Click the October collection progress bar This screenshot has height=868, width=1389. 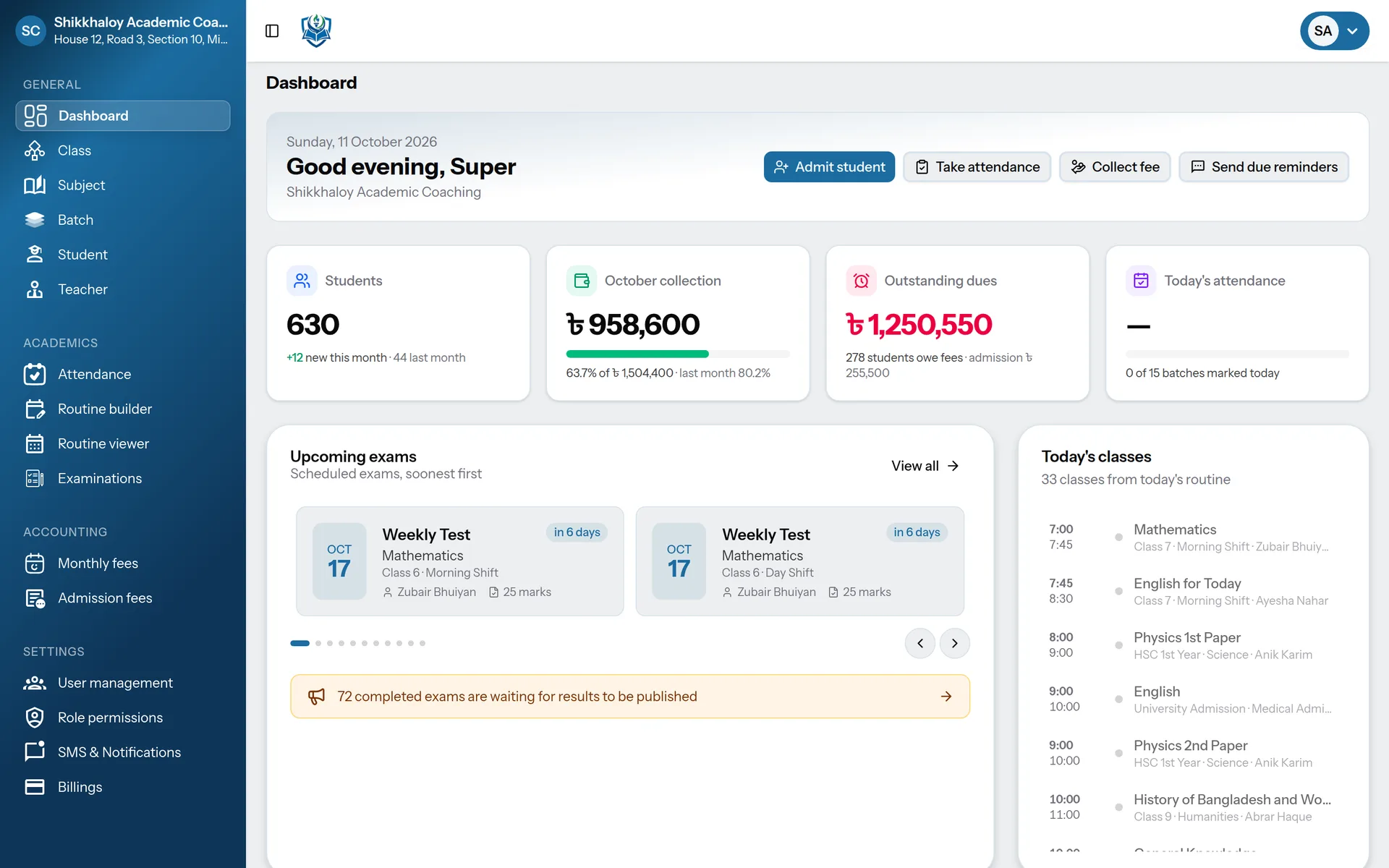[678, 354]
